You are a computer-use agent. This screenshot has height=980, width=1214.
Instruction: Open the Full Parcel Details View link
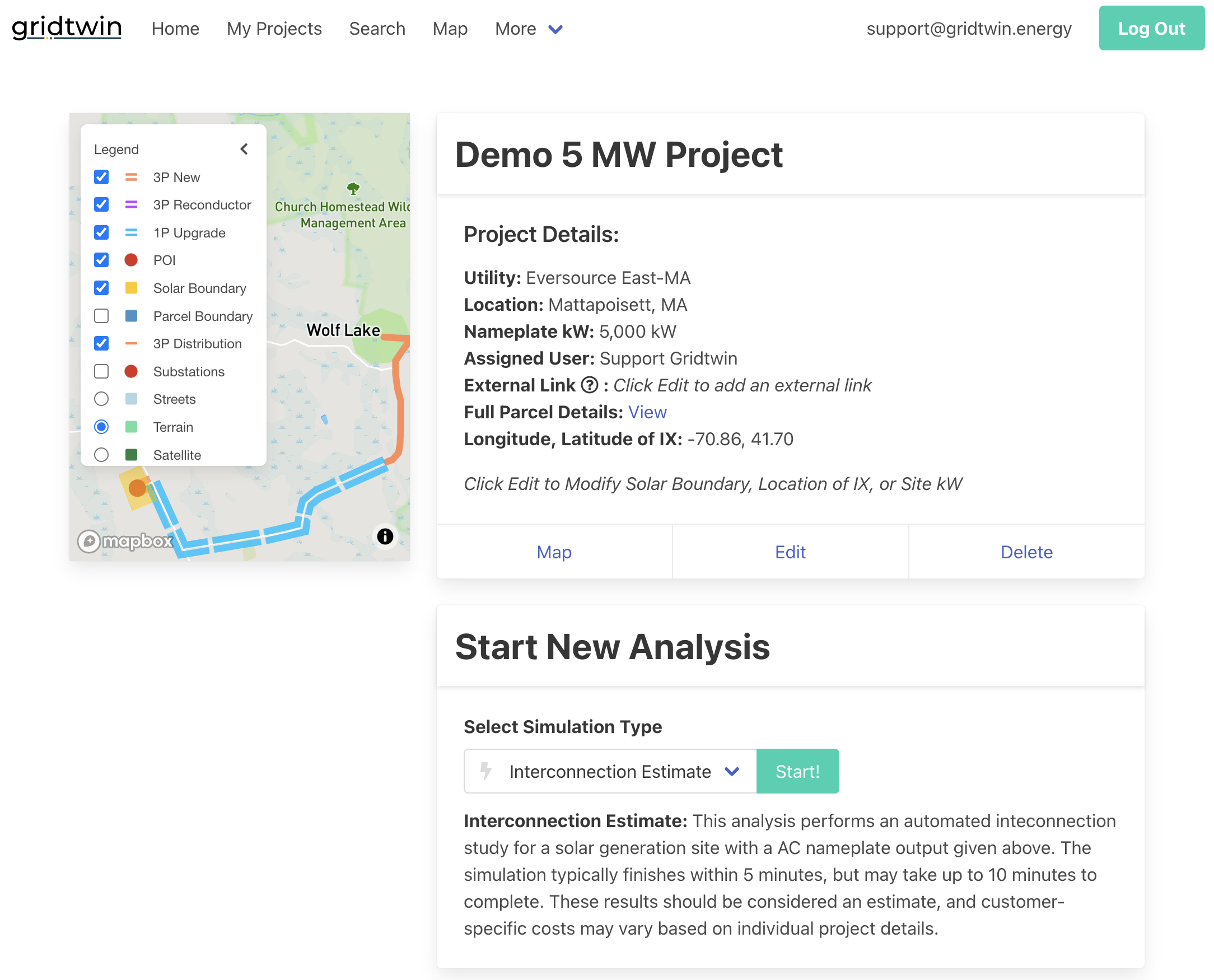tap(647, 412)
